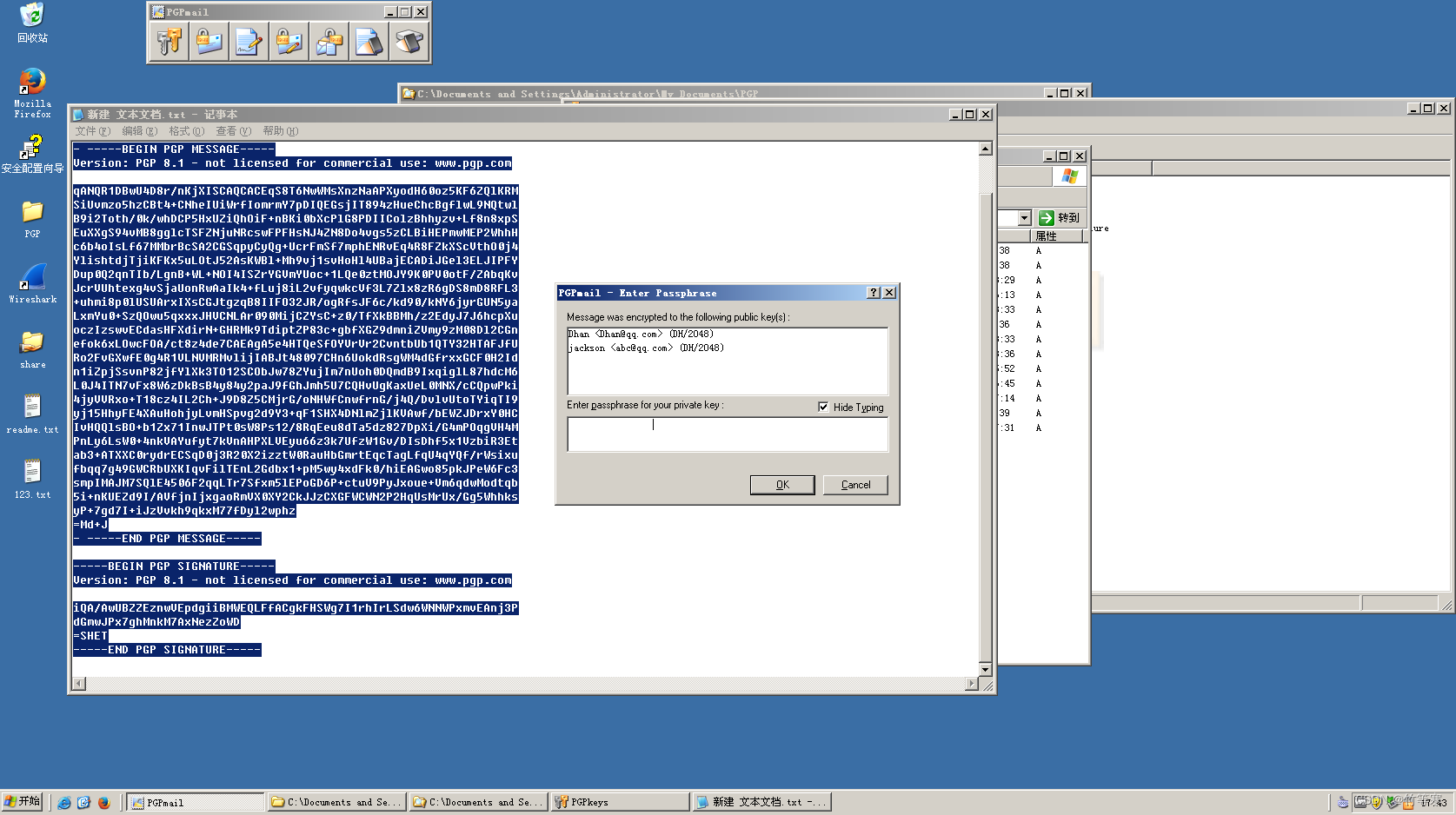Image resolution: width=1456 pixels, height=815 pixels.
Task: Click the Start button
Action: click(x=23, y=802)
